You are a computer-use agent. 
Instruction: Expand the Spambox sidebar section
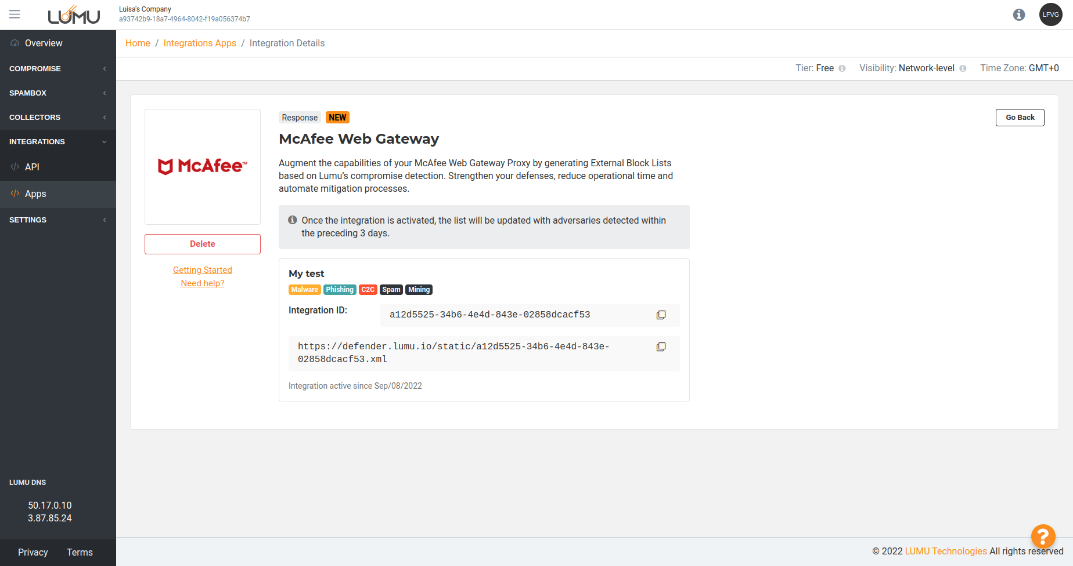pos(57,93)
